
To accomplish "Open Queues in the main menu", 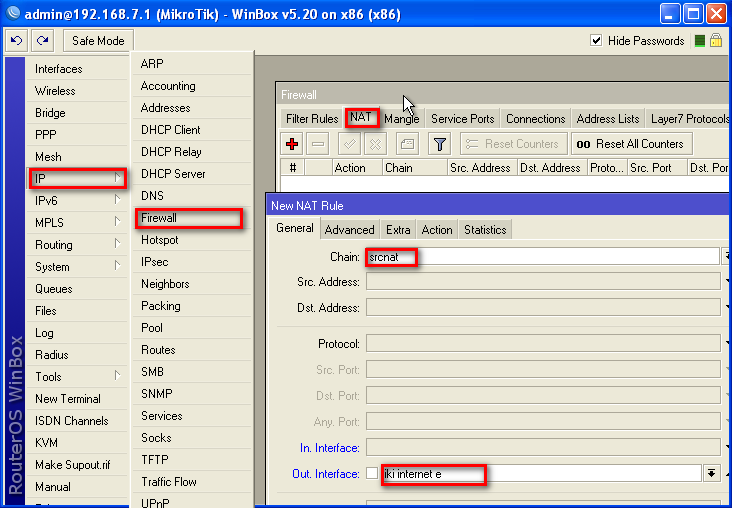I will tap(77, 289).
